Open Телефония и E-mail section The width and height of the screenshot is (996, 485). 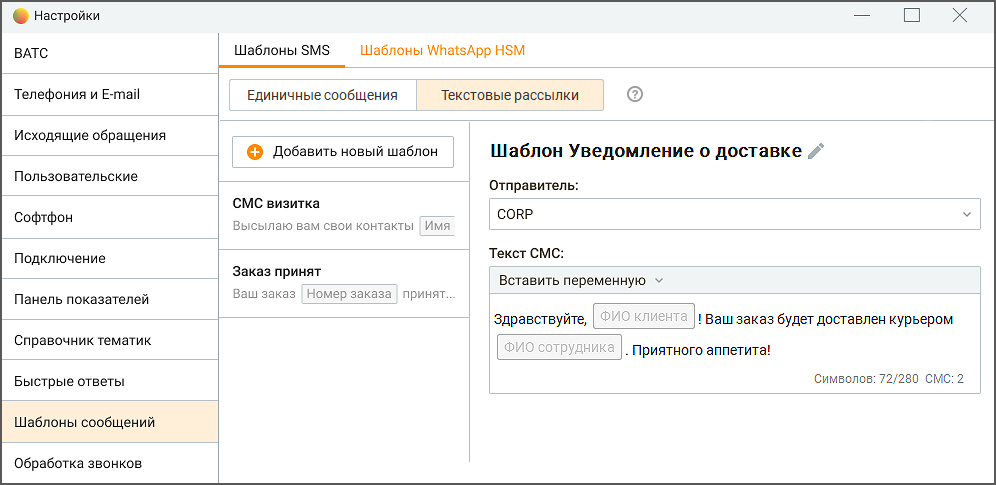[109, 95]
